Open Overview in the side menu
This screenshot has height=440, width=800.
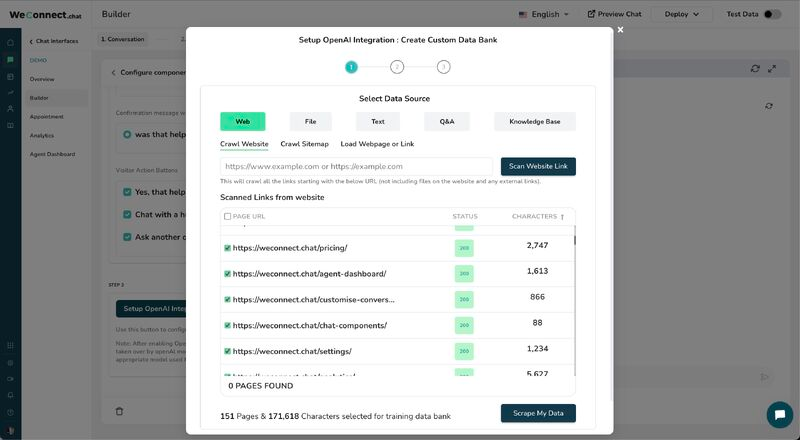(x=42, y=79)
